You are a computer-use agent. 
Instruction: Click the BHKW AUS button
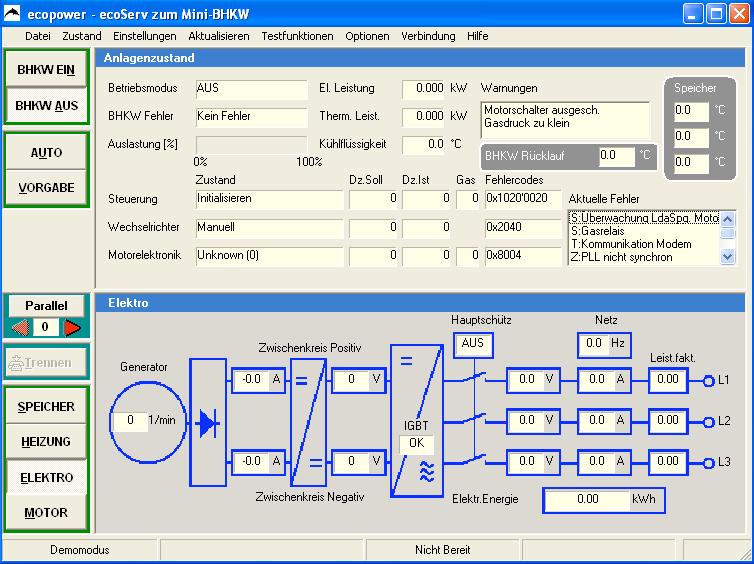[46, 105]
